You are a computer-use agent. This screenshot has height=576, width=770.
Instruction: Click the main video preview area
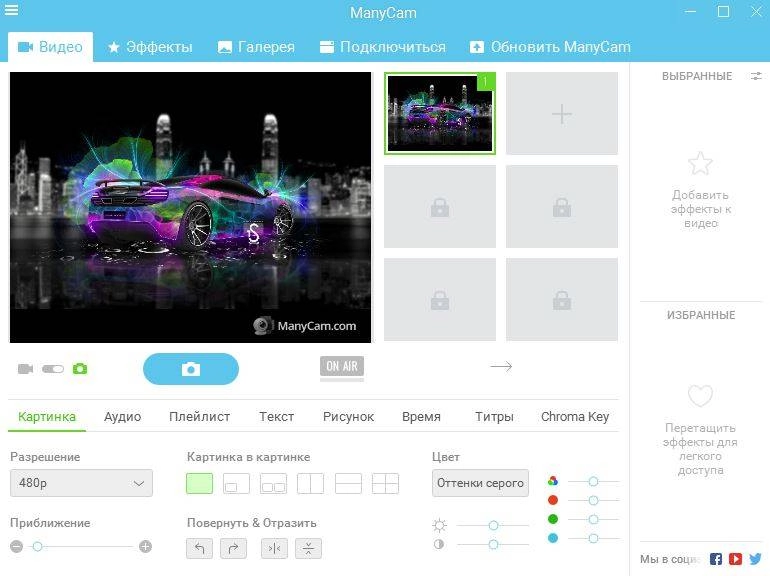191,207
